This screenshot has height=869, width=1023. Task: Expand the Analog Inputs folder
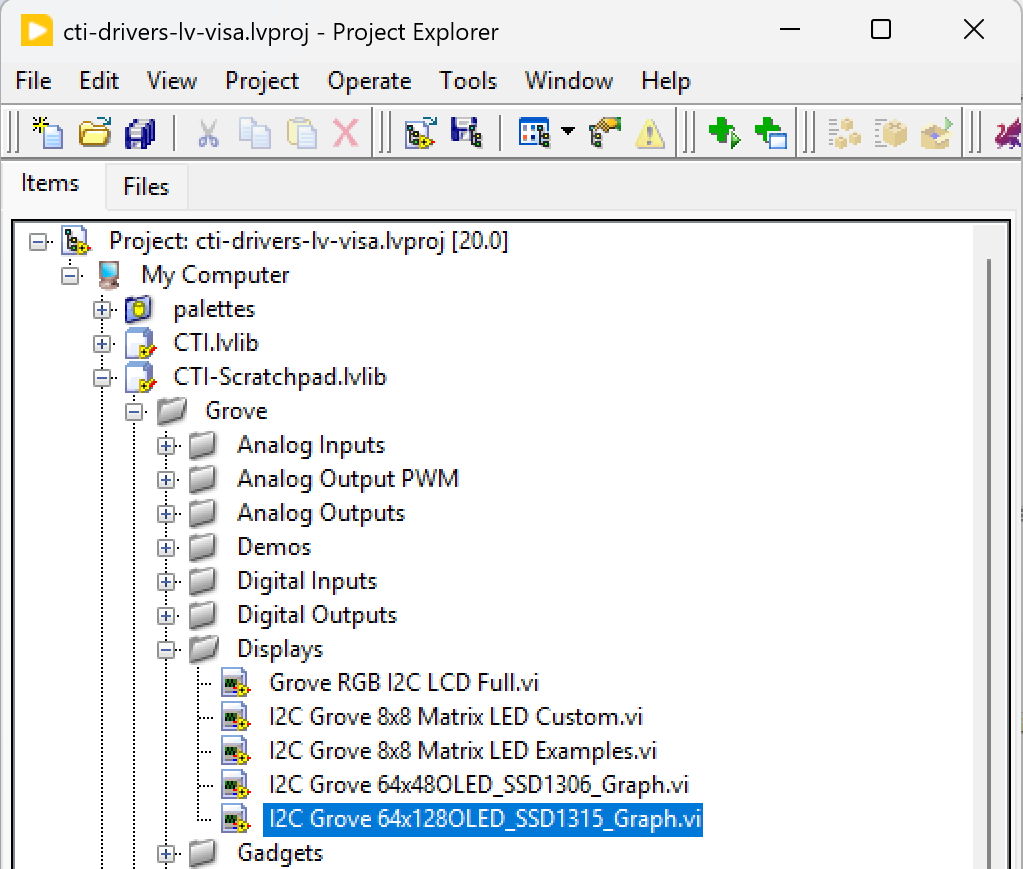(167, 445)
